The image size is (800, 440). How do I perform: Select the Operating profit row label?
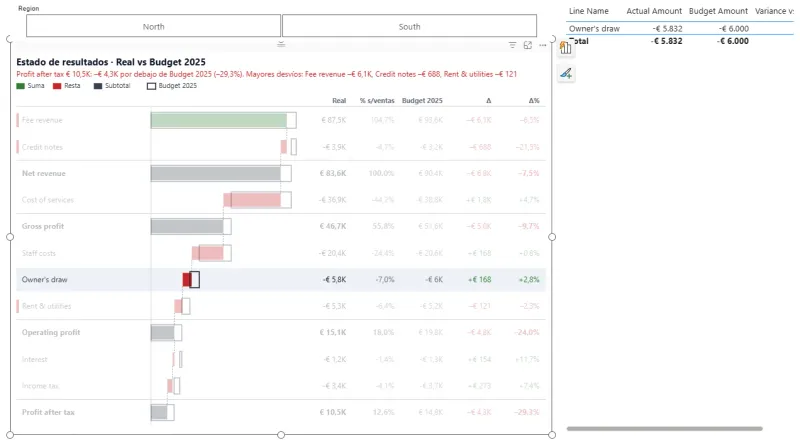click(51, 332)
